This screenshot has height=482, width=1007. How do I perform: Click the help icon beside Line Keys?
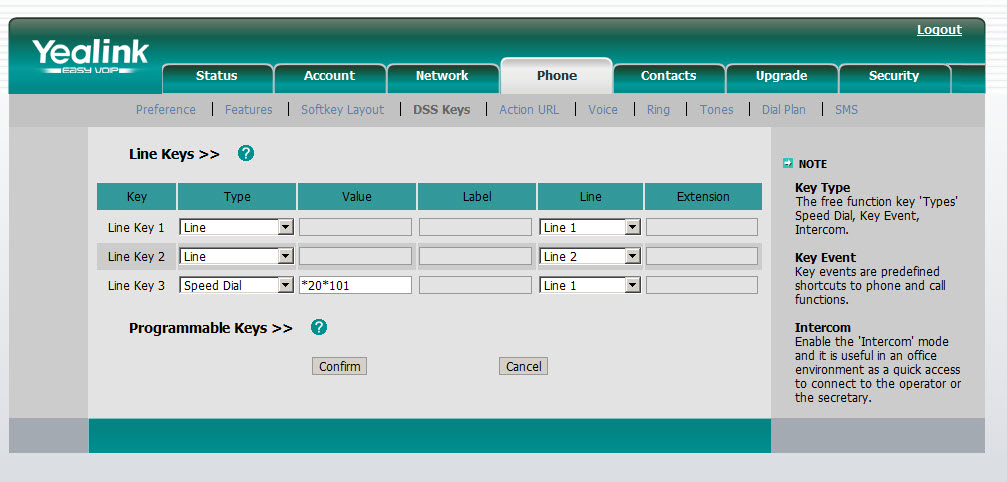coord(246,154)
